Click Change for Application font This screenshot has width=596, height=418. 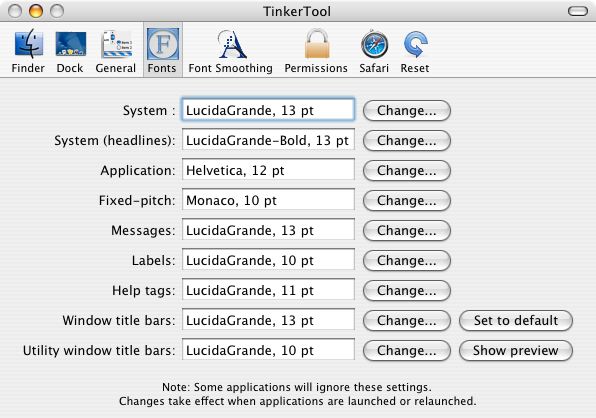click(x=407, y=171)
